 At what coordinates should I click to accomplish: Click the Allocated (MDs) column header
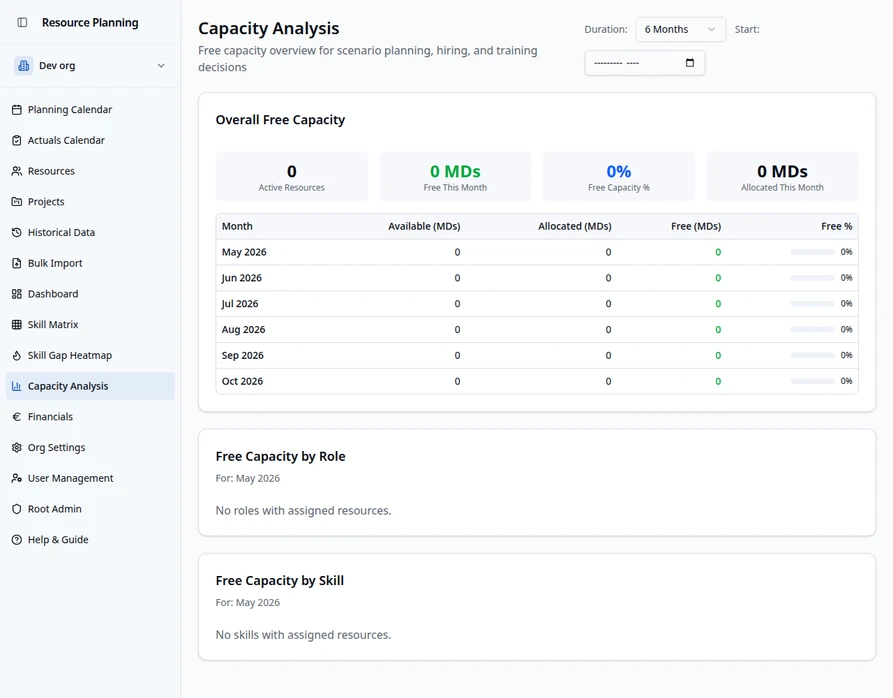(x=575, y=226)
